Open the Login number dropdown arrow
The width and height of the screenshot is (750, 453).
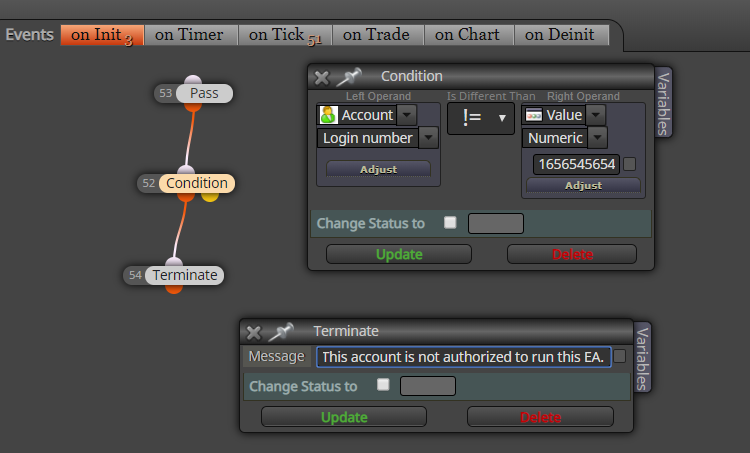(429, 138)
